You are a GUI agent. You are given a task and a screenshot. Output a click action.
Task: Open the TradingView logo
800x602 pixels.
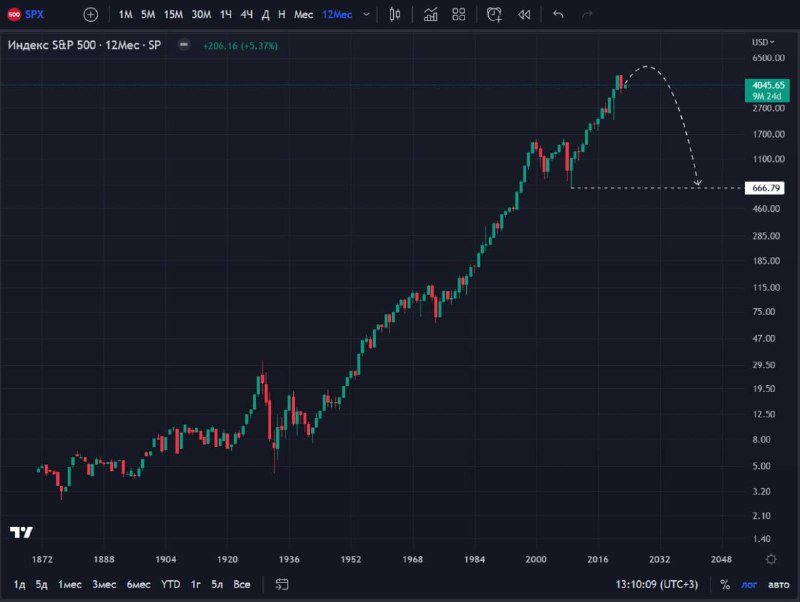[21, 533]
